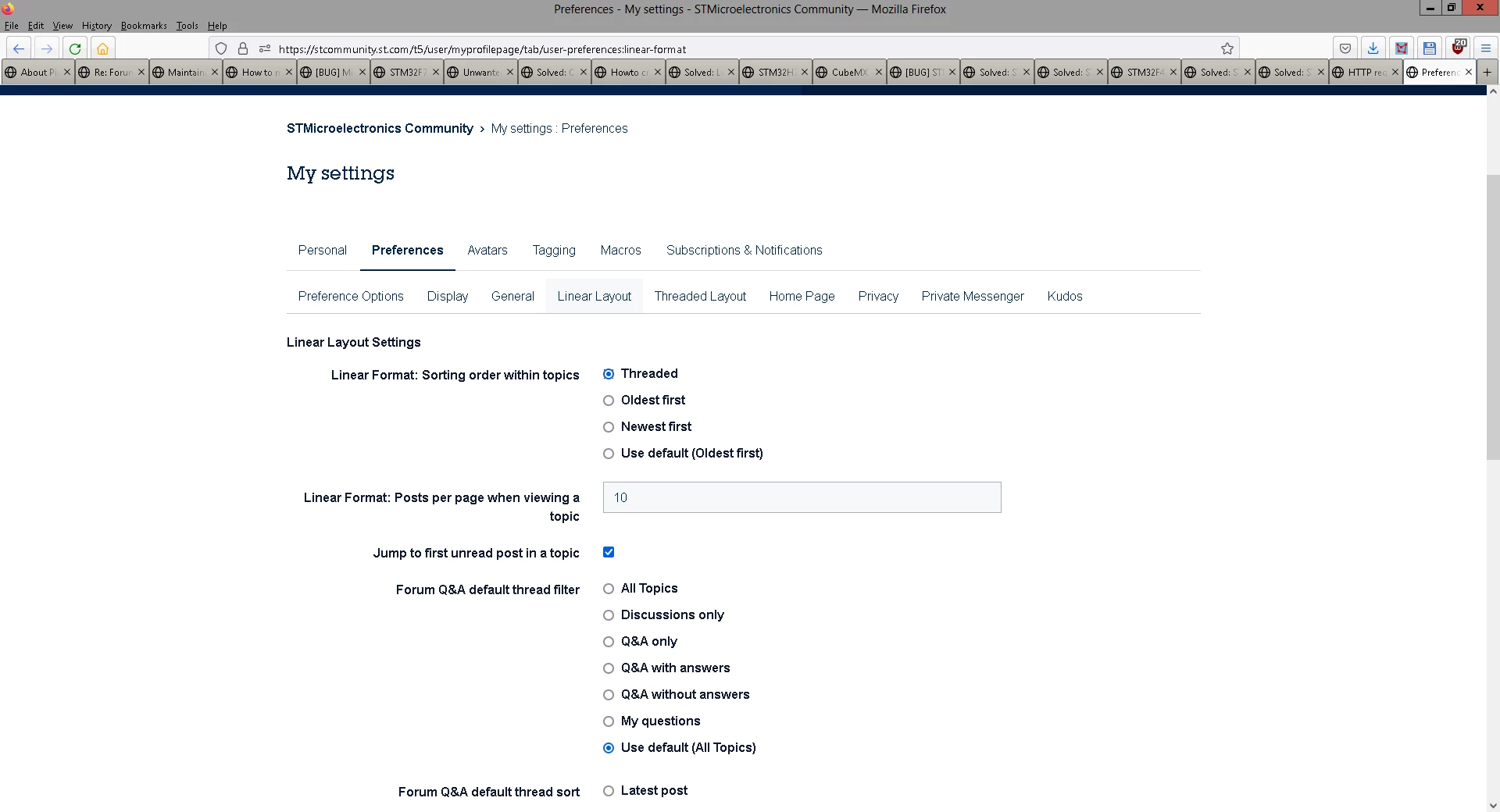Select Q&A without answers filter
The height and width of the screenshot is (812, 1500).
point(609,695)
